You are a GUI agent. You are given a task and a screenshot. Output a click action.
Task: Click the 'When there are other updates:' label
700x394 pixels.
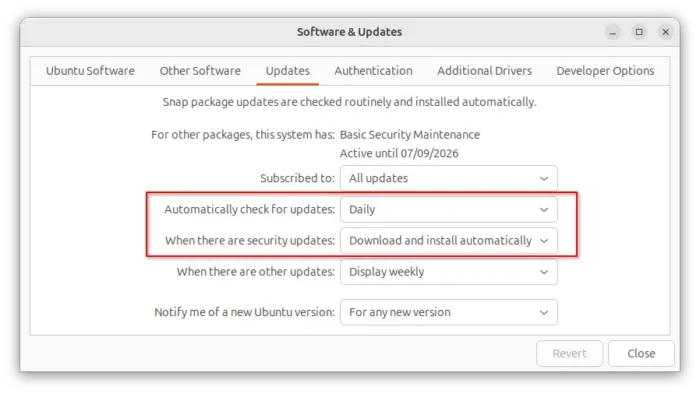pos(256,272)
